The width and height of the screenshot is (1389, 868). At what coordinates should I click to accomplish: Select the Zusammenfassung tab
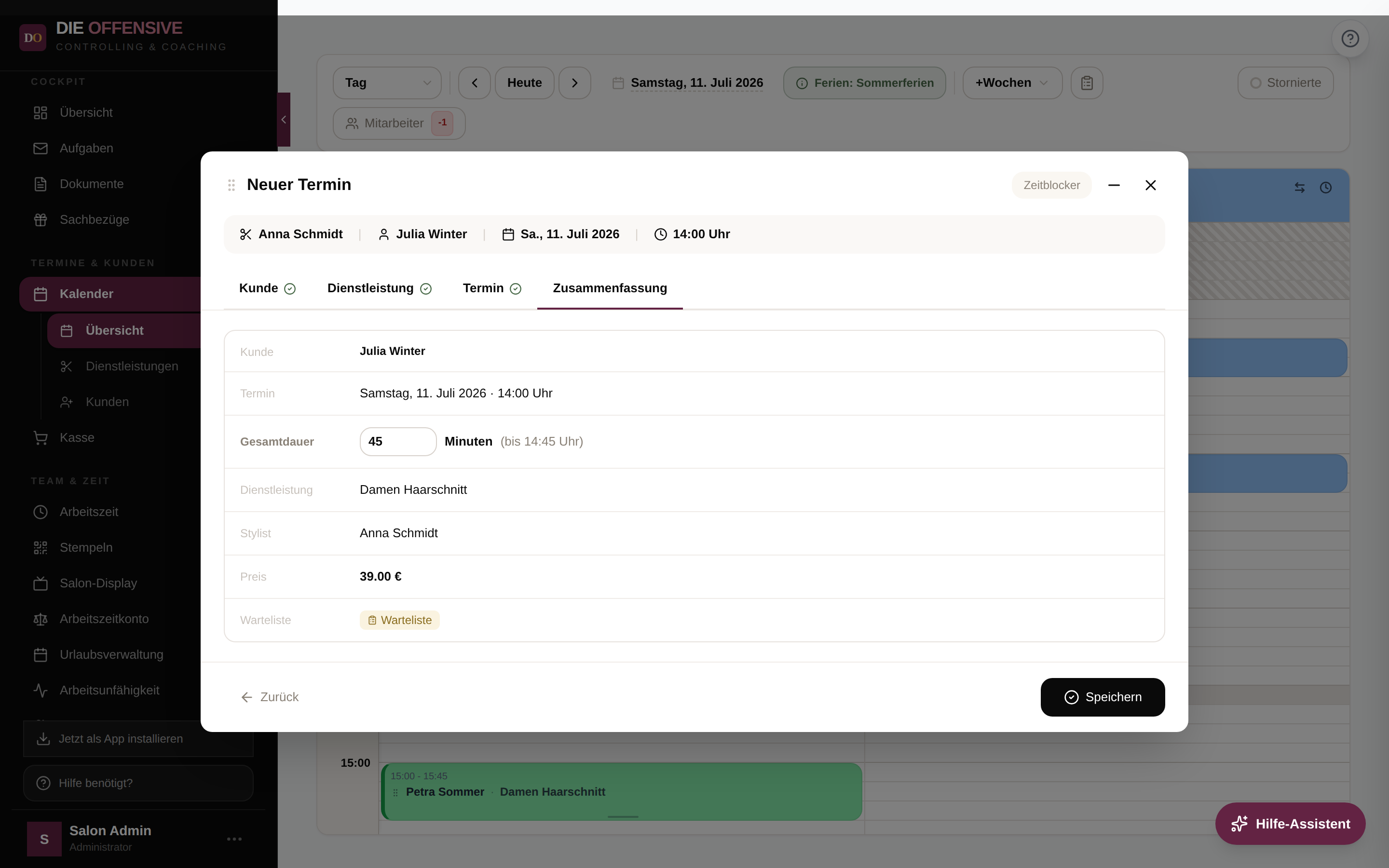click(610, 288)
